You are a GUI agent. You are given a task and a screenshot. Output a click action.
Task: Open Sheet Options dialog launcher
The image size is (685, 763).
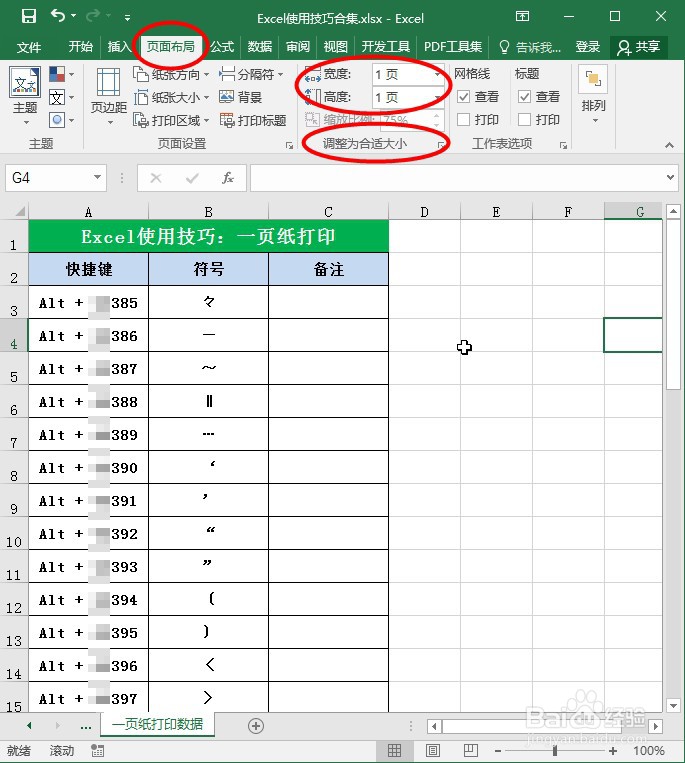(563, 145)
